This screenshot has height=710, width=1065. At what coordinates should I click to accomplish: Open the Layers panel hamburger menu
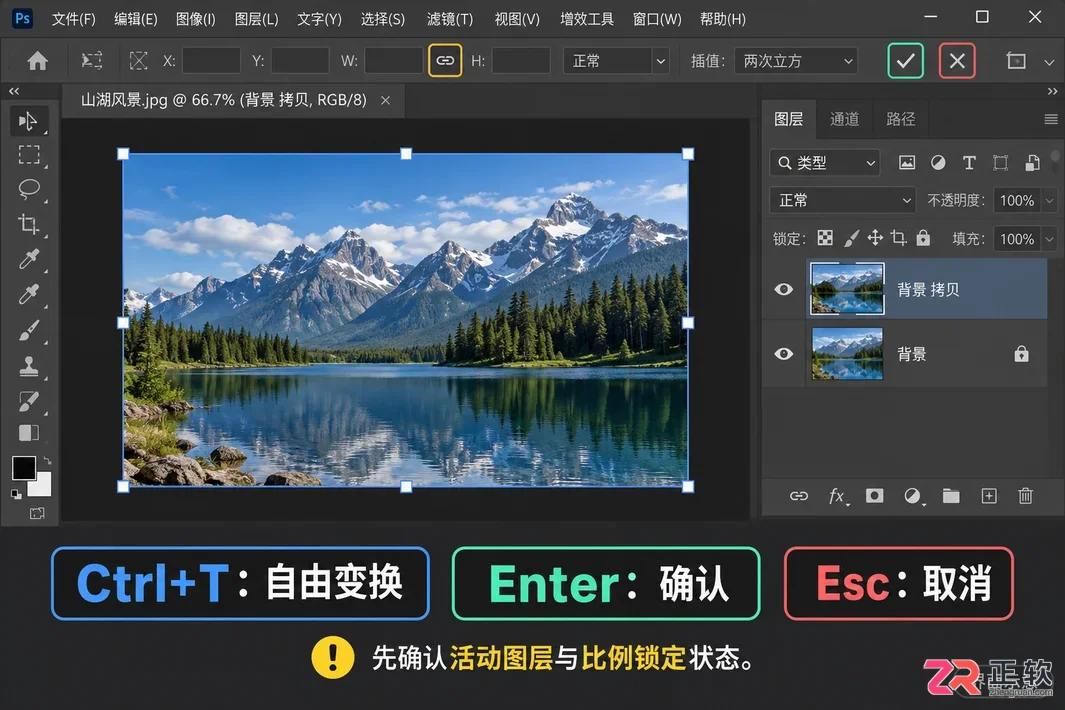[1051, 119]
